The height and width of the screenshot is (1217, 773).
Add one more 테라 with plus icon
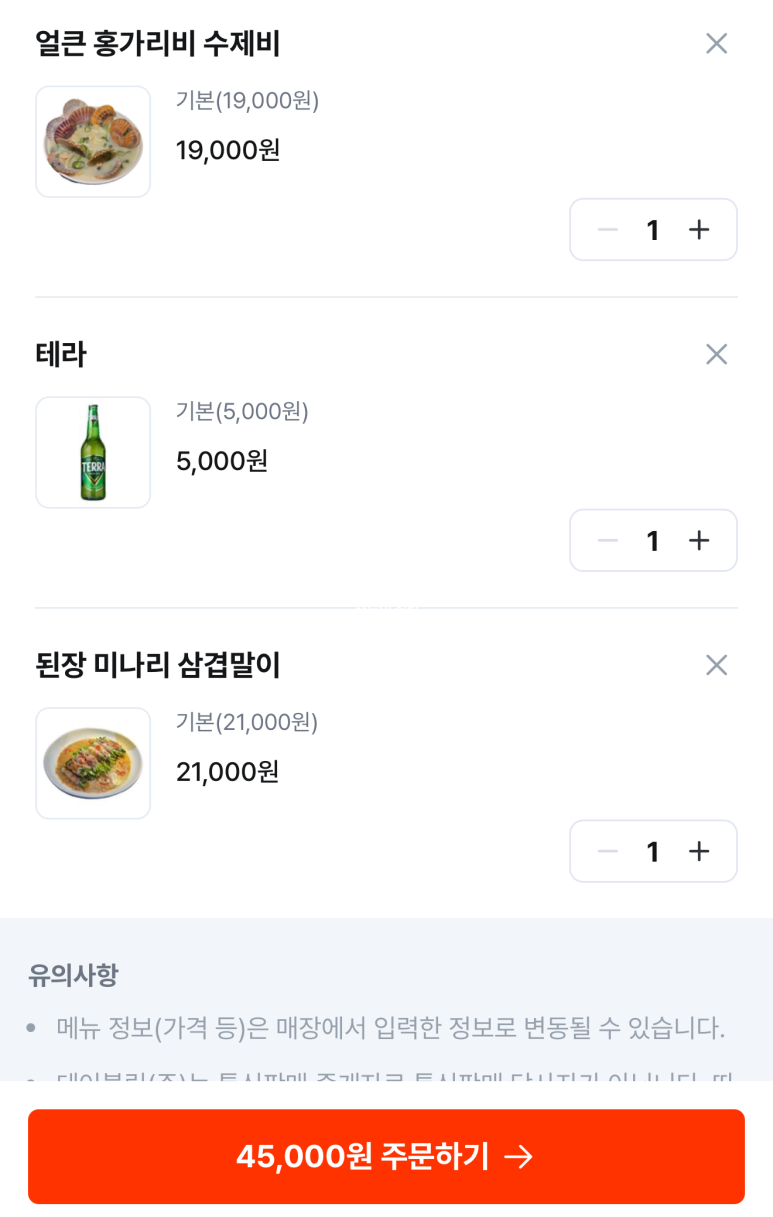point(699,541)
